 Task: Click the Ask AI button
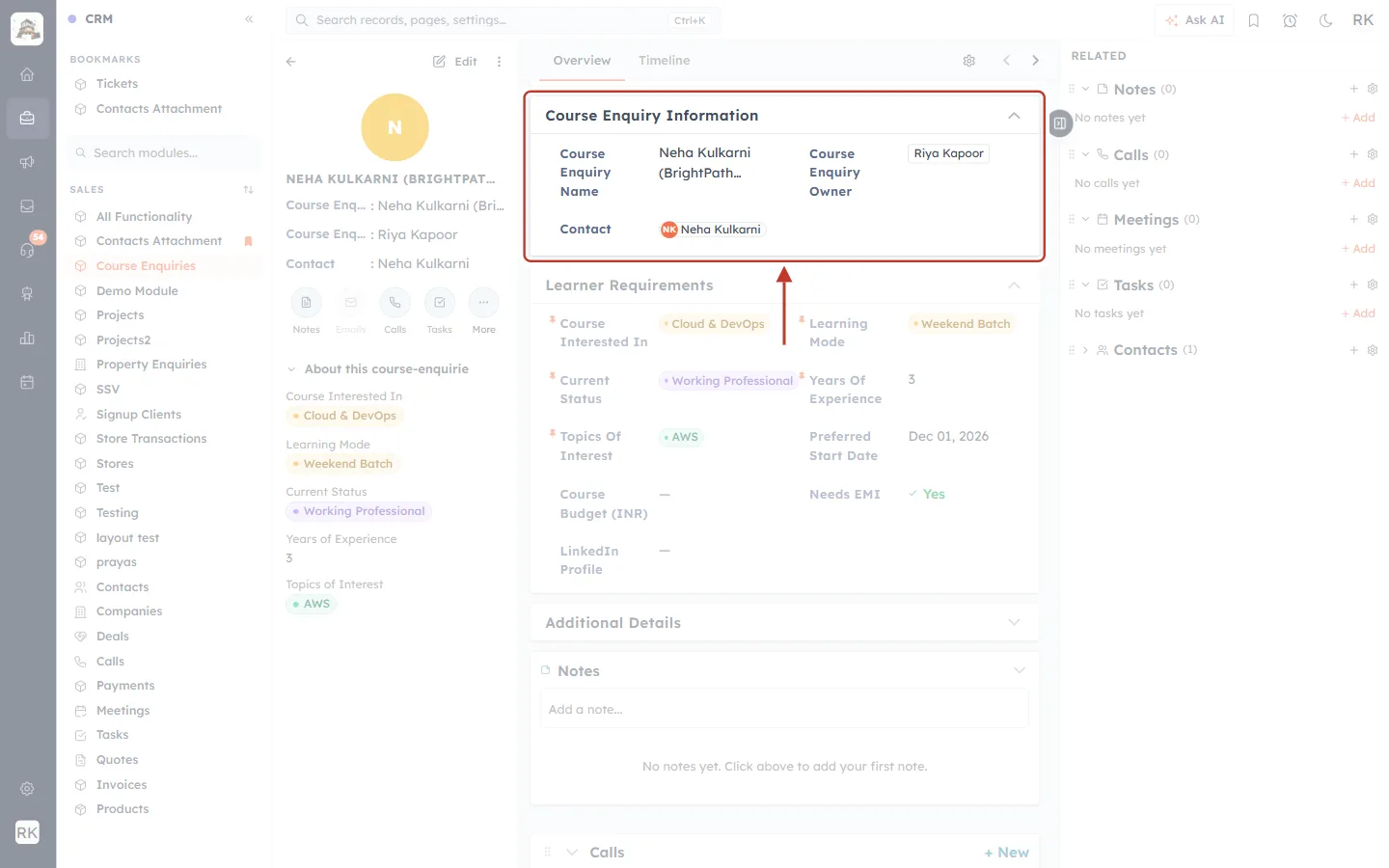point(1194,20)
